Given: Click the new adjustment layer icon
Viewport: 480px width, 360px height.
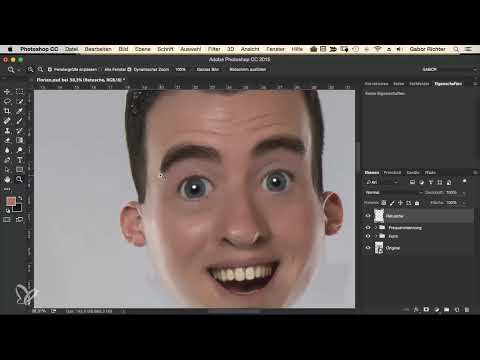Looking at the screenshot, I should (436, 310).
